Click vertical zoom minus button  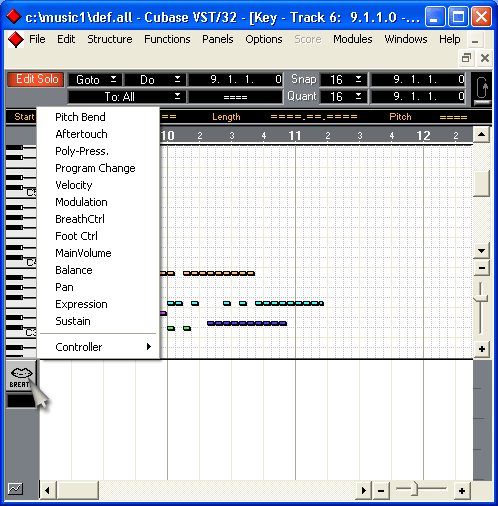tap(481, 268)
